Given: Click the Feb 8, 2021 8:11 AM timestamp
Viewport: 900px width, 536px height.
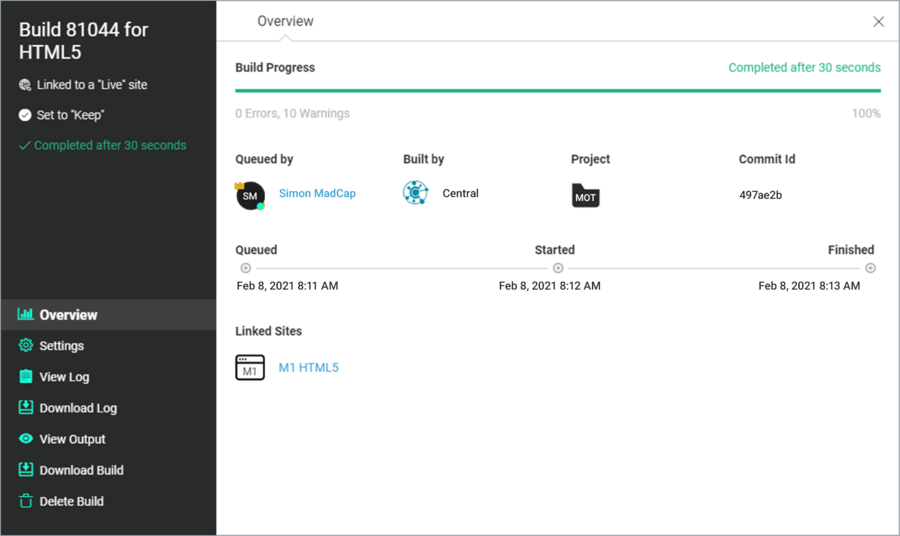Looking at the screenshot, I should [288, 286].
